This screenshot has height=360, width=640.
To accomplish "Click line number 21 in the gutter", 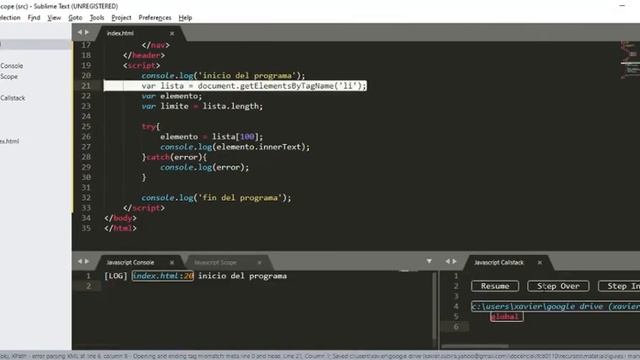I will click(86, 86).
